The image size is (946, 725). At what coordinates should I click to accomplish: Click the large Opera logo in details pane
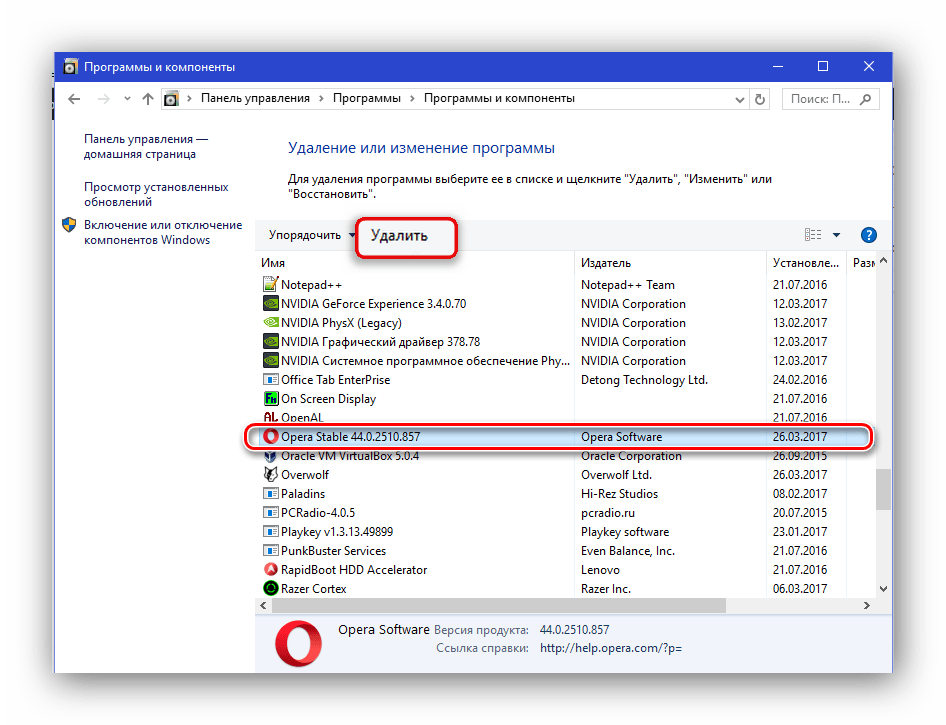(x=296, y=641)
